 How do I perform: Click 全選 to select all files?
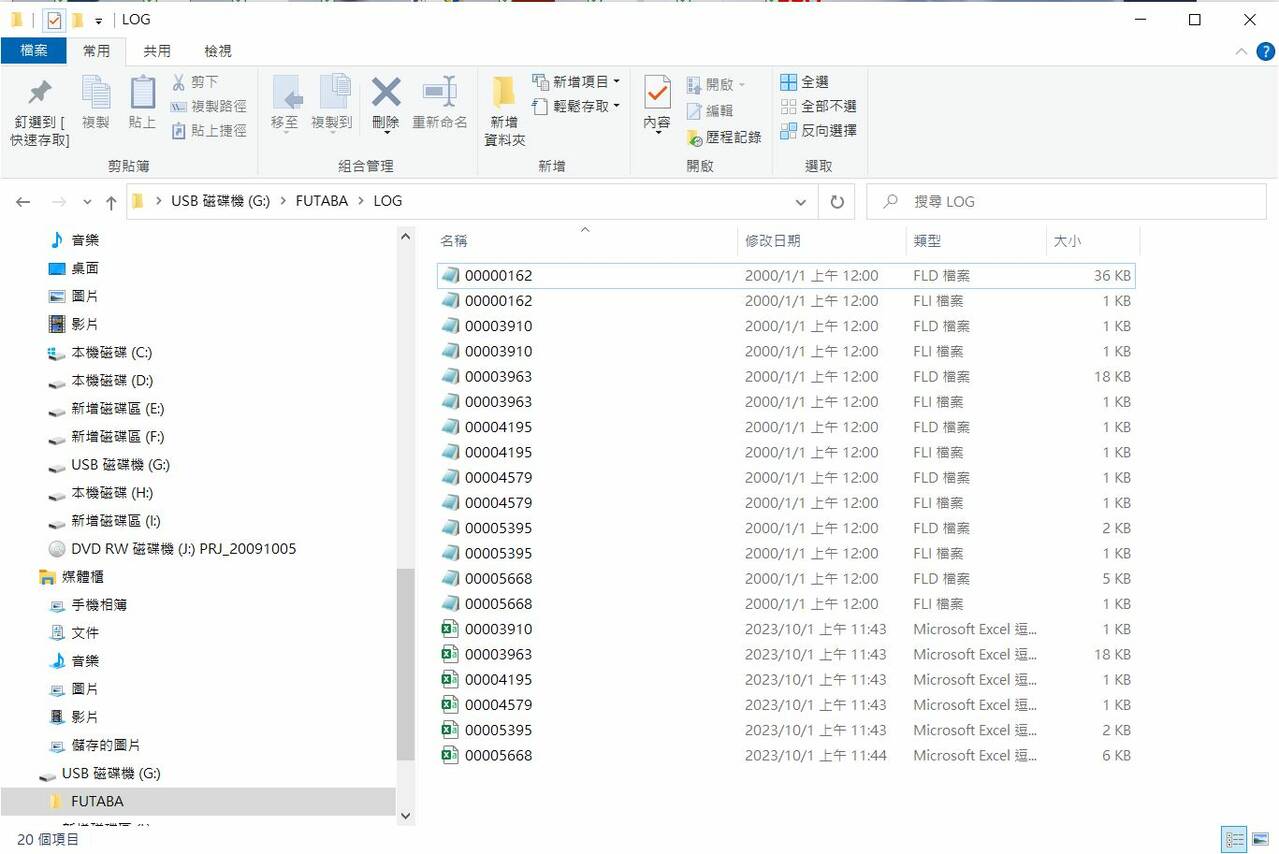[805, 82]
